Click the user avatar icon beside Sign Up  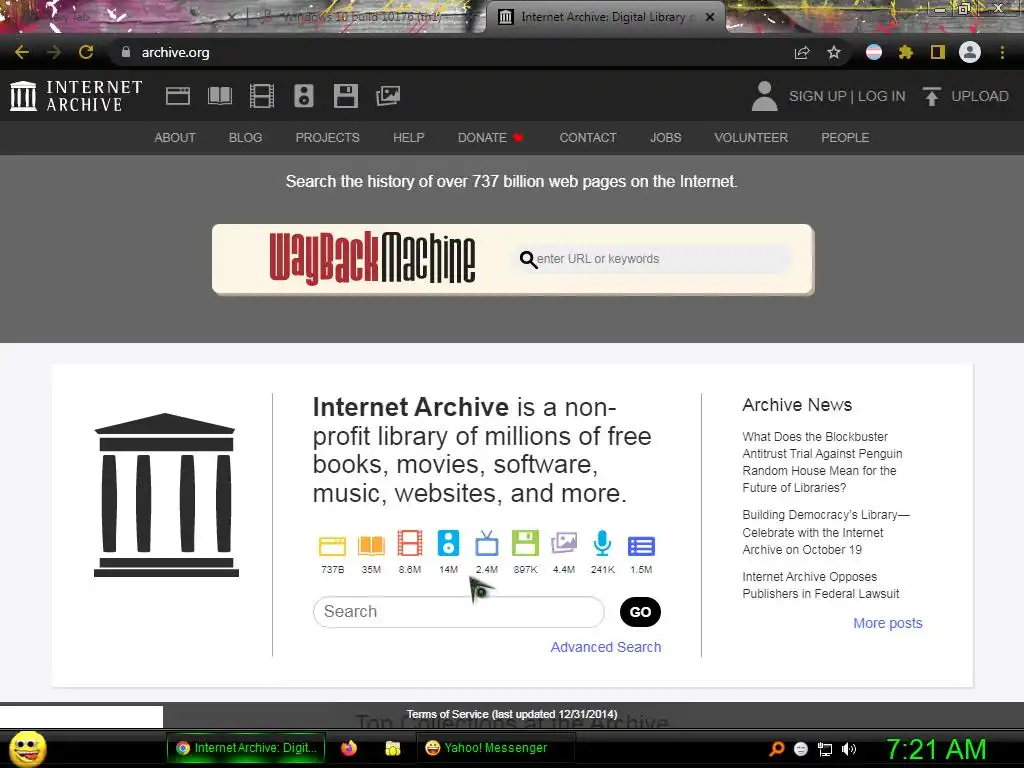pyautogui.click(x=764, y=96)
